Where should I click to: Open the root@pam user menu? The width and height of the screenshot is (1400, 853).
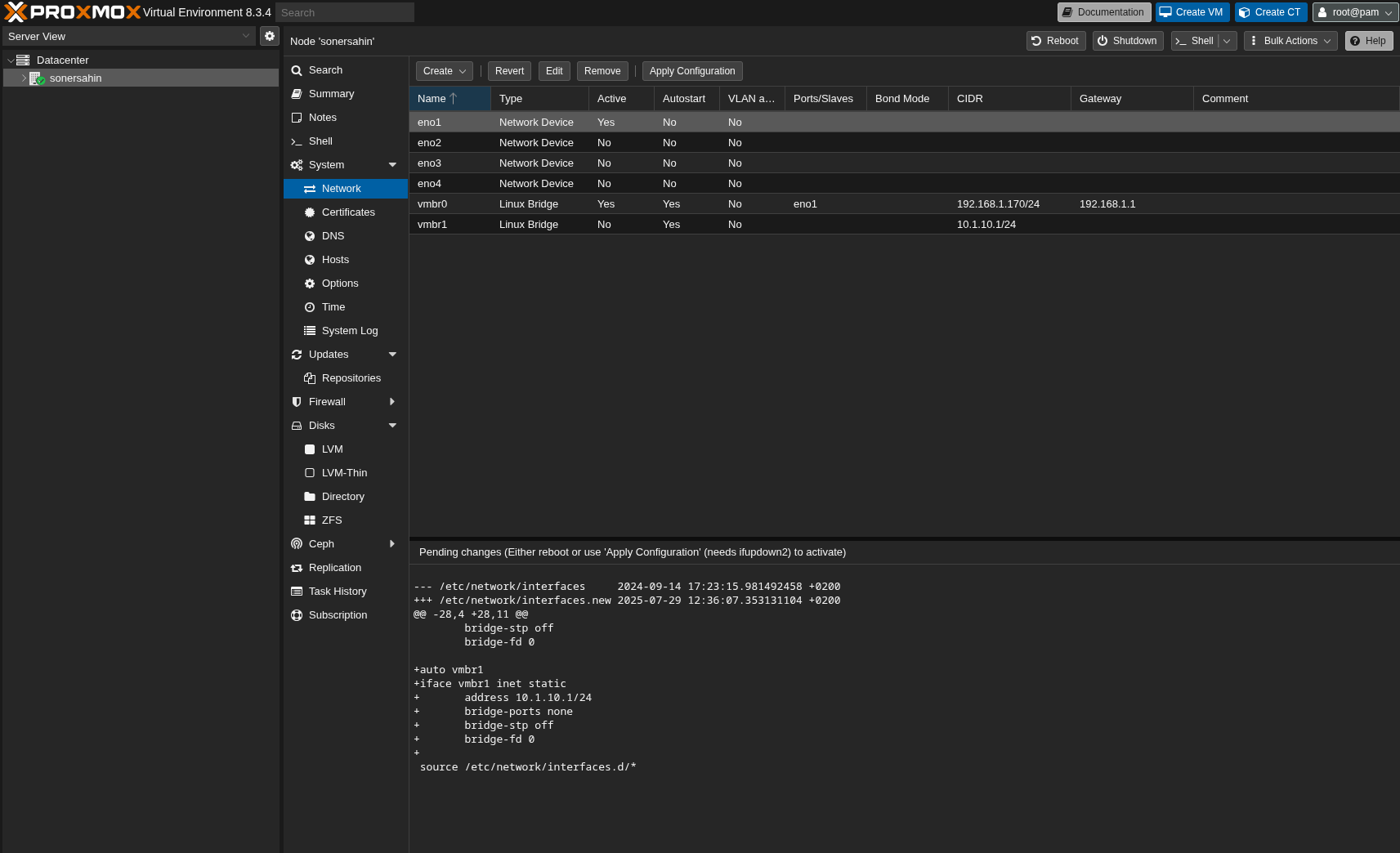[x=1354, y=12]
